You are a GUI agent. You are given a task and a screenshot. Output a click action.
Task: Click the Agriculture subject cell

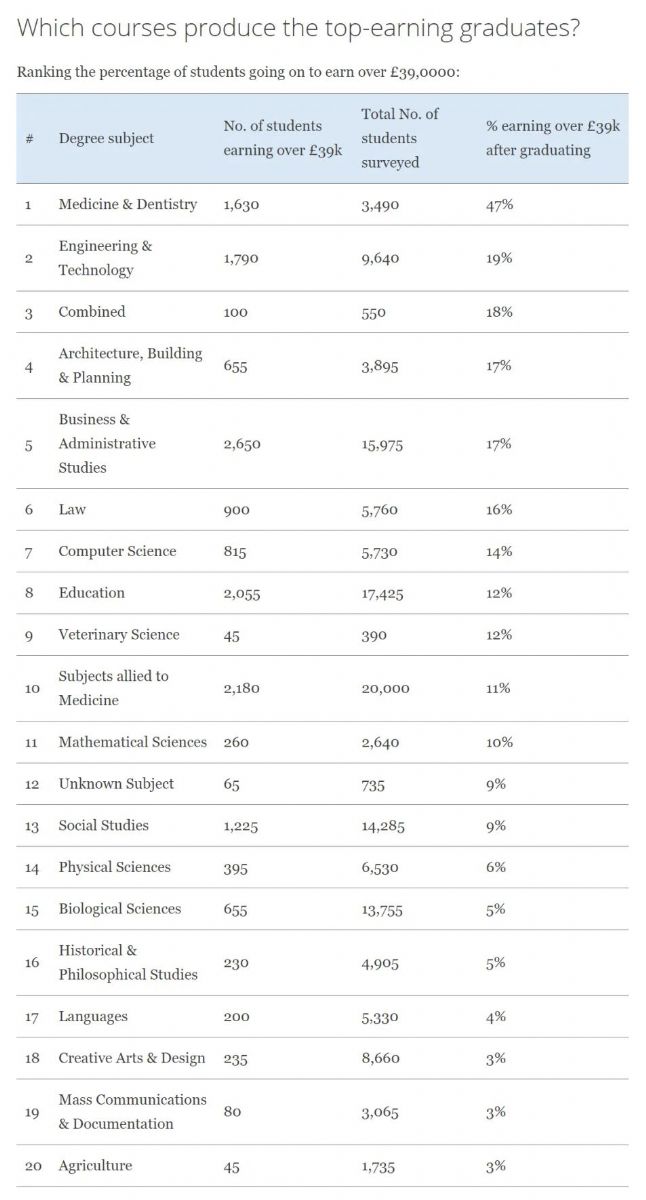click(95, 1166)
